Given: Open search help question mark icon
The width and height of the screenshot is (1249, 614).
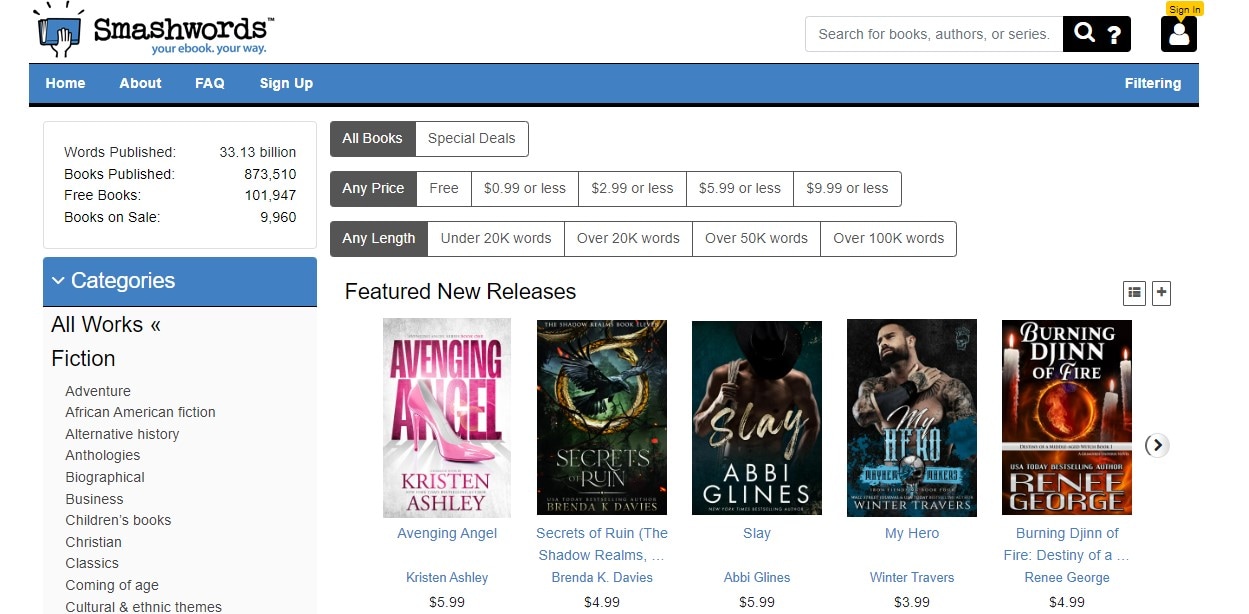Looking at the screenshot, I should [x=1114, y=36].
